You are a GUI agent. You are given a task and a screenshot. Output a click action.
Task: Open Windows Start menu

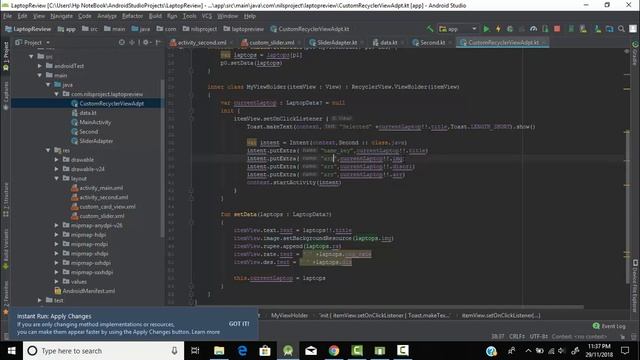pos(11,351)
